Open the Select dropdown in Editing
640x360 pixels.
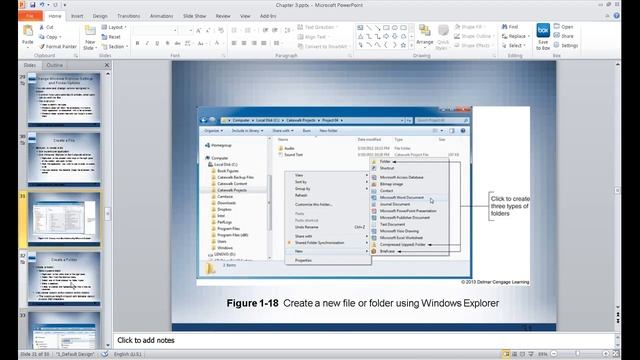click(x=514, y=45)
